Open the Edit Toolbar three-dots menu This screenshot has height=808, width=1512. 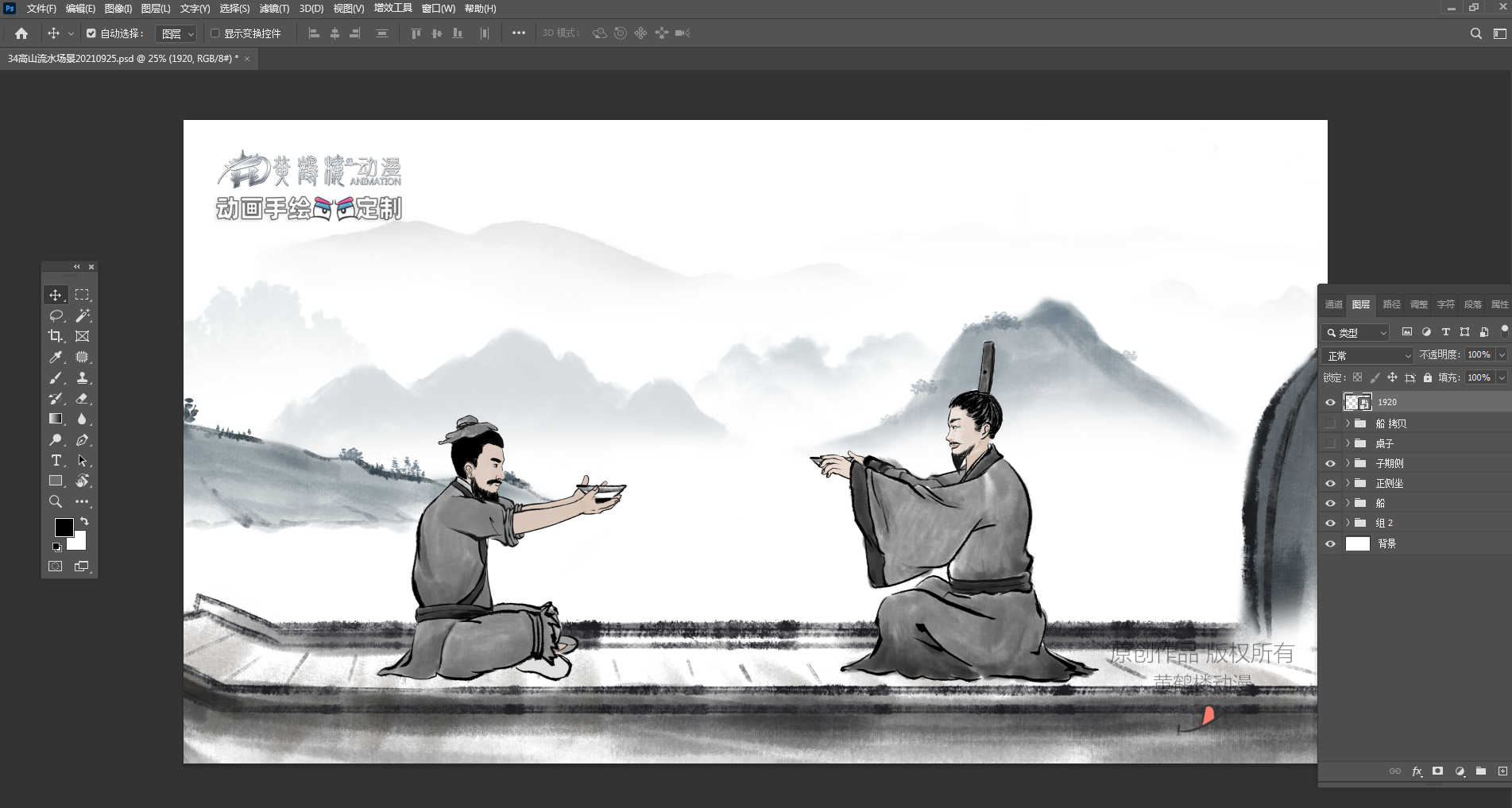[82, 501]
